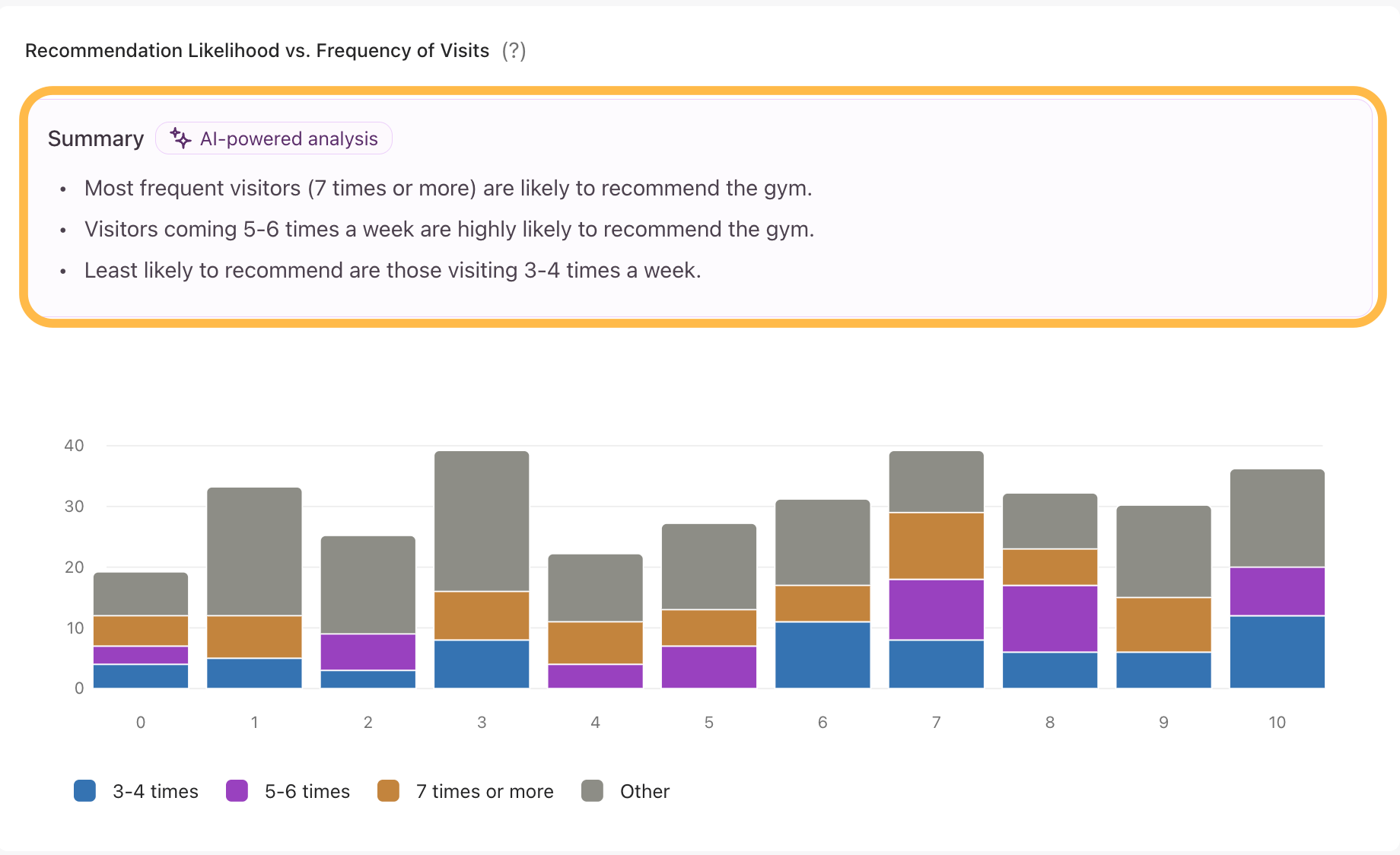Click the "Recommendation Likelihood vs. Frequency of Visits" title
Viewport: 1400px width, 855px height.
(x=257, y=51)
